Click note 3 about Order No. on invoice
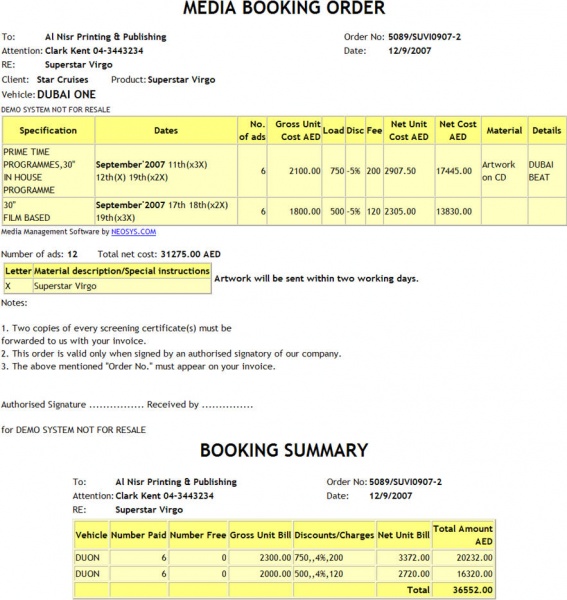The image size is (567, 600). click(x=138, y=366)
